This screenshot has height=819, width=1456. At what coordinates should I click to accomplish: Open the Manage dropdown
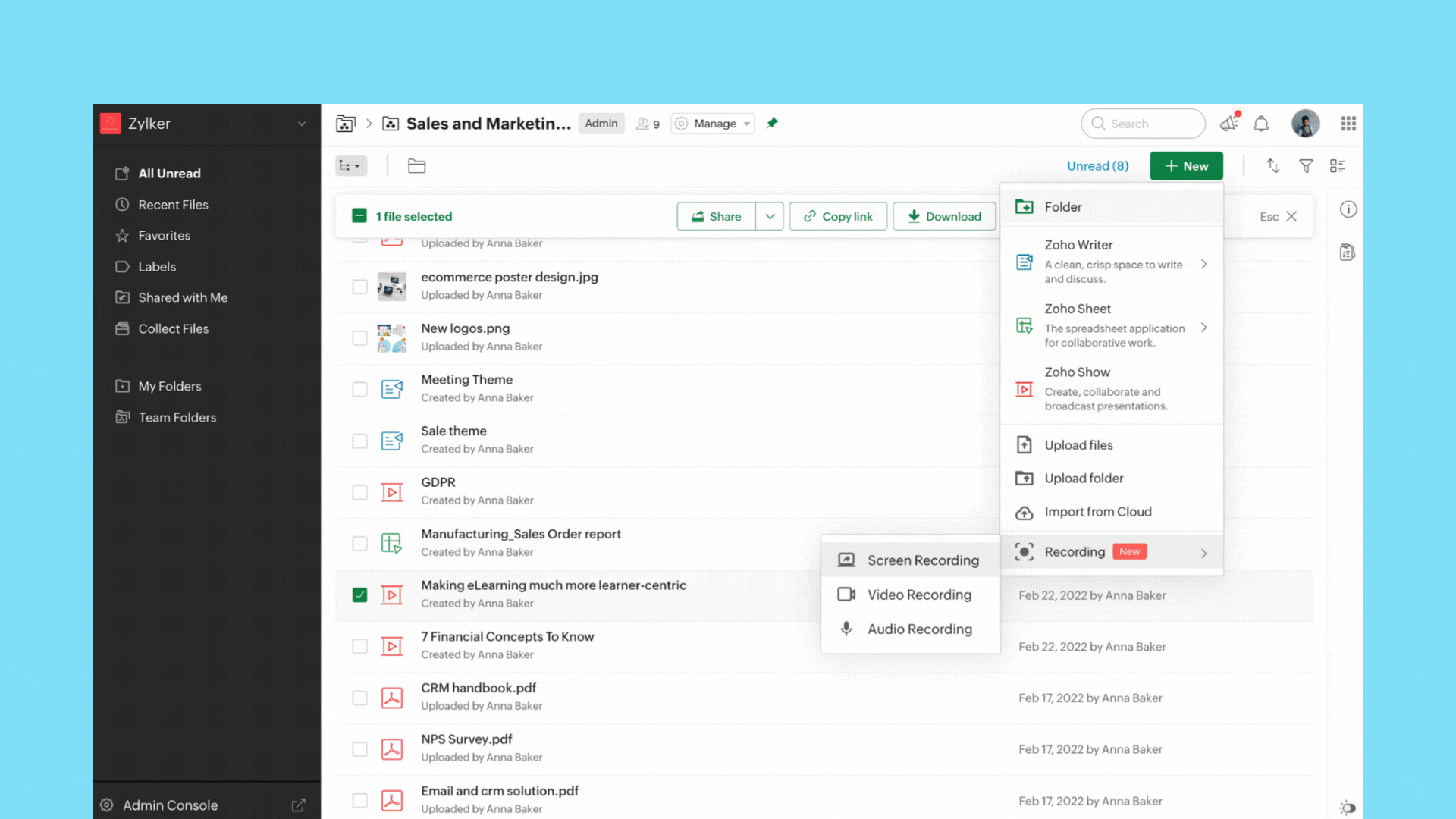713,124
